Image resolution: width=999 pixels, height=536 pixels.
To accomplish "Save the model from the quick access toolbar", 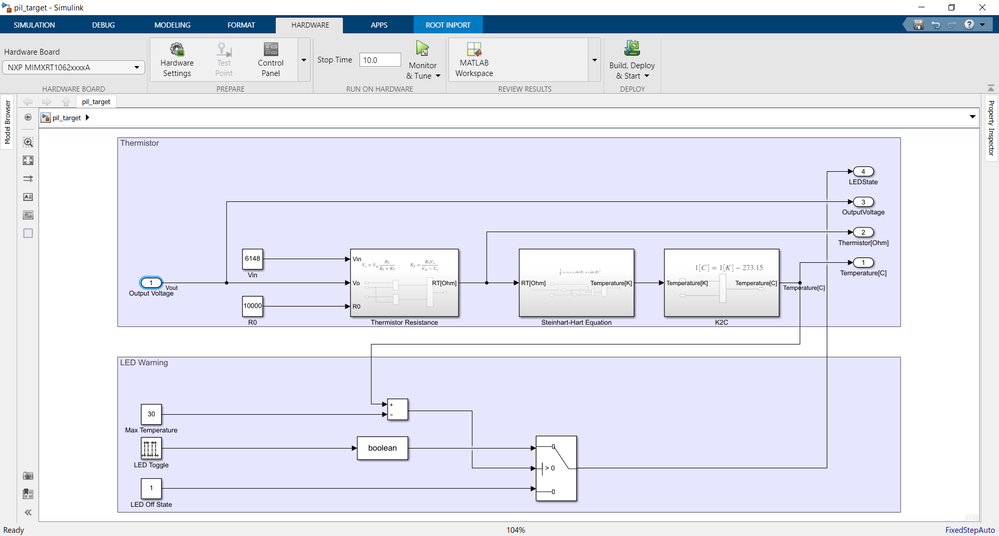I will [918, 25].
